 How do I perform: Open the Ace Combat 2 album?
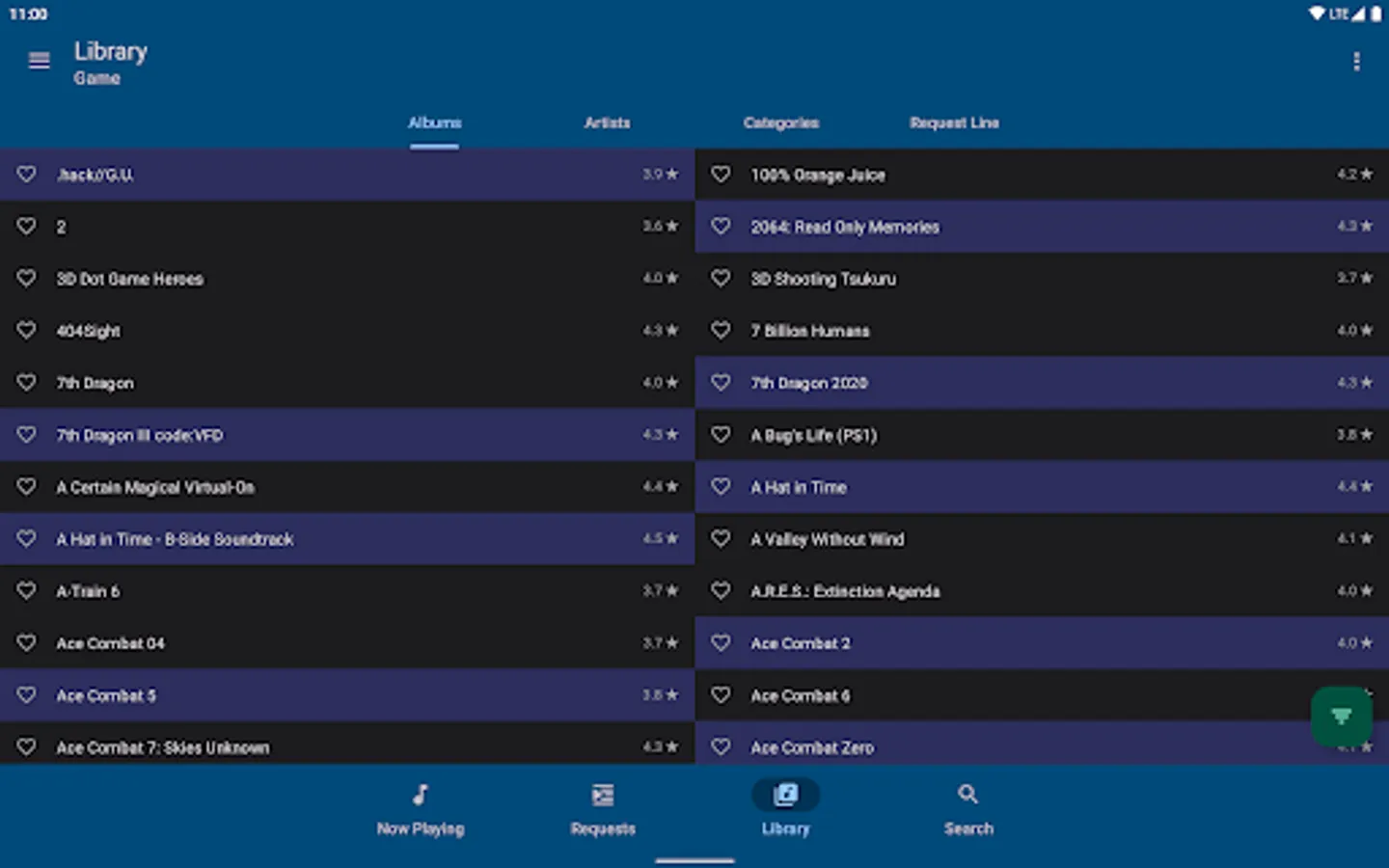[x=801, y=644]
